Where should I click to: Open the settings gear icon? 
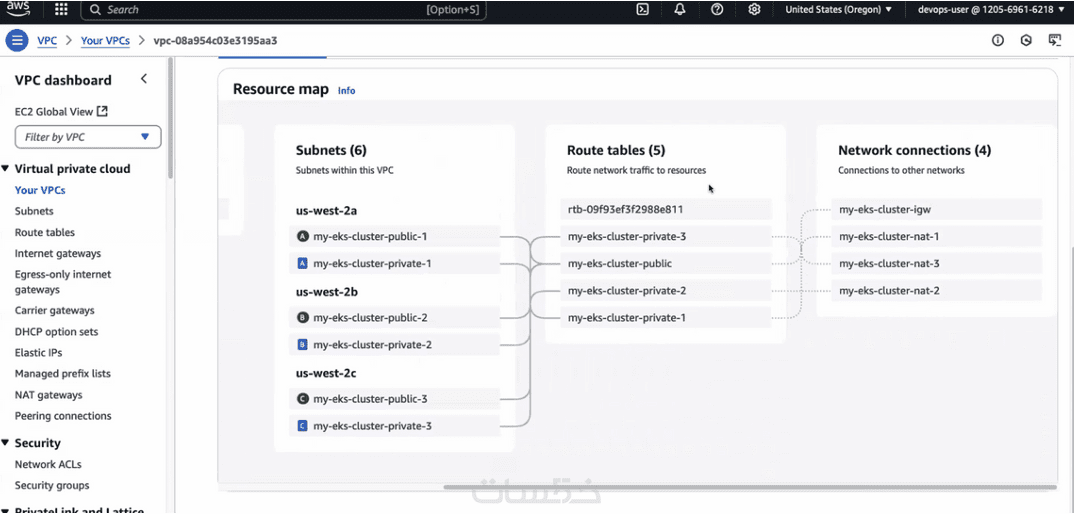pos(754,10)
